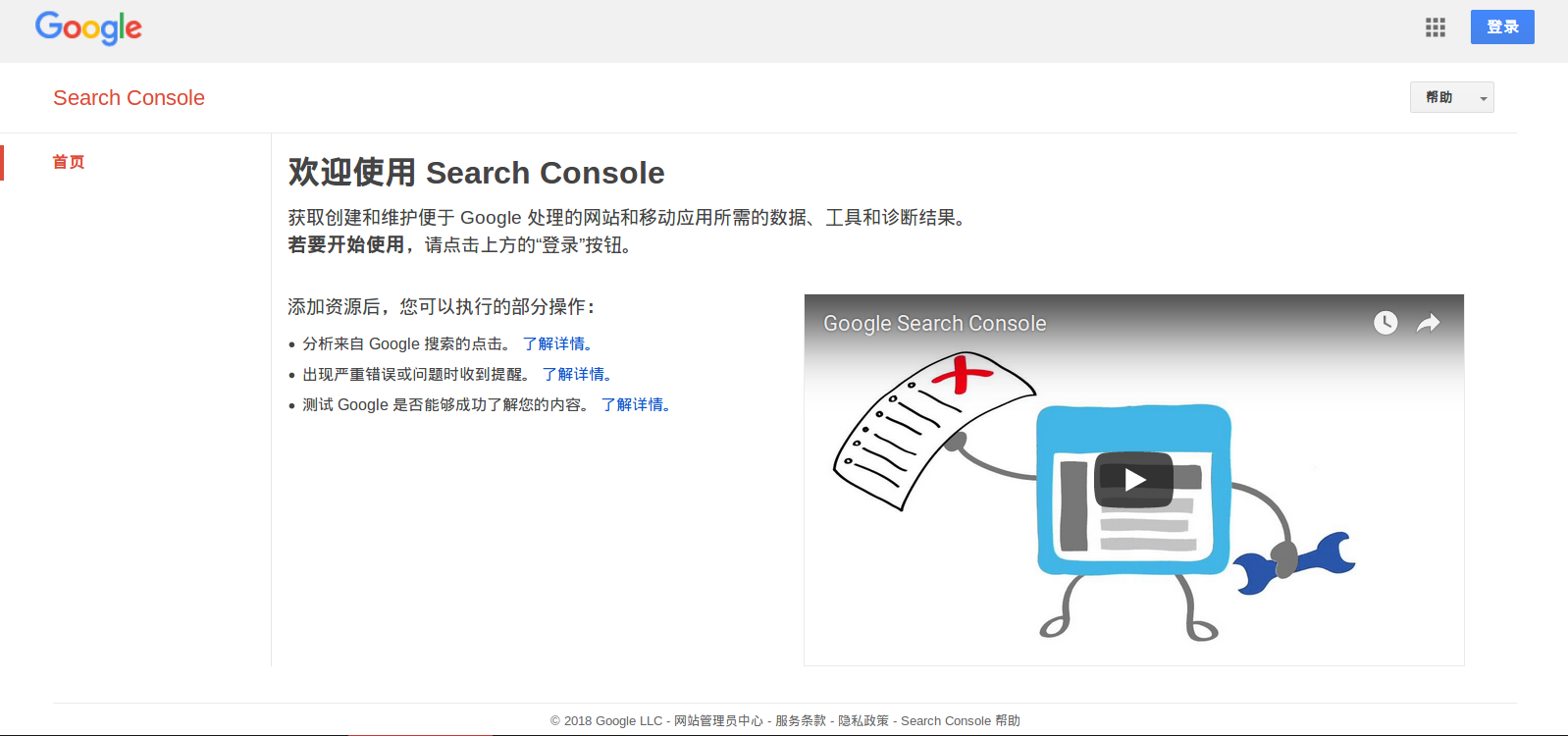Image resolution: width=1568 pixels, height=736 pixels.
Task: Open 了解详情 link for Google search clicks analysis
Action: (x=557, y=343)
